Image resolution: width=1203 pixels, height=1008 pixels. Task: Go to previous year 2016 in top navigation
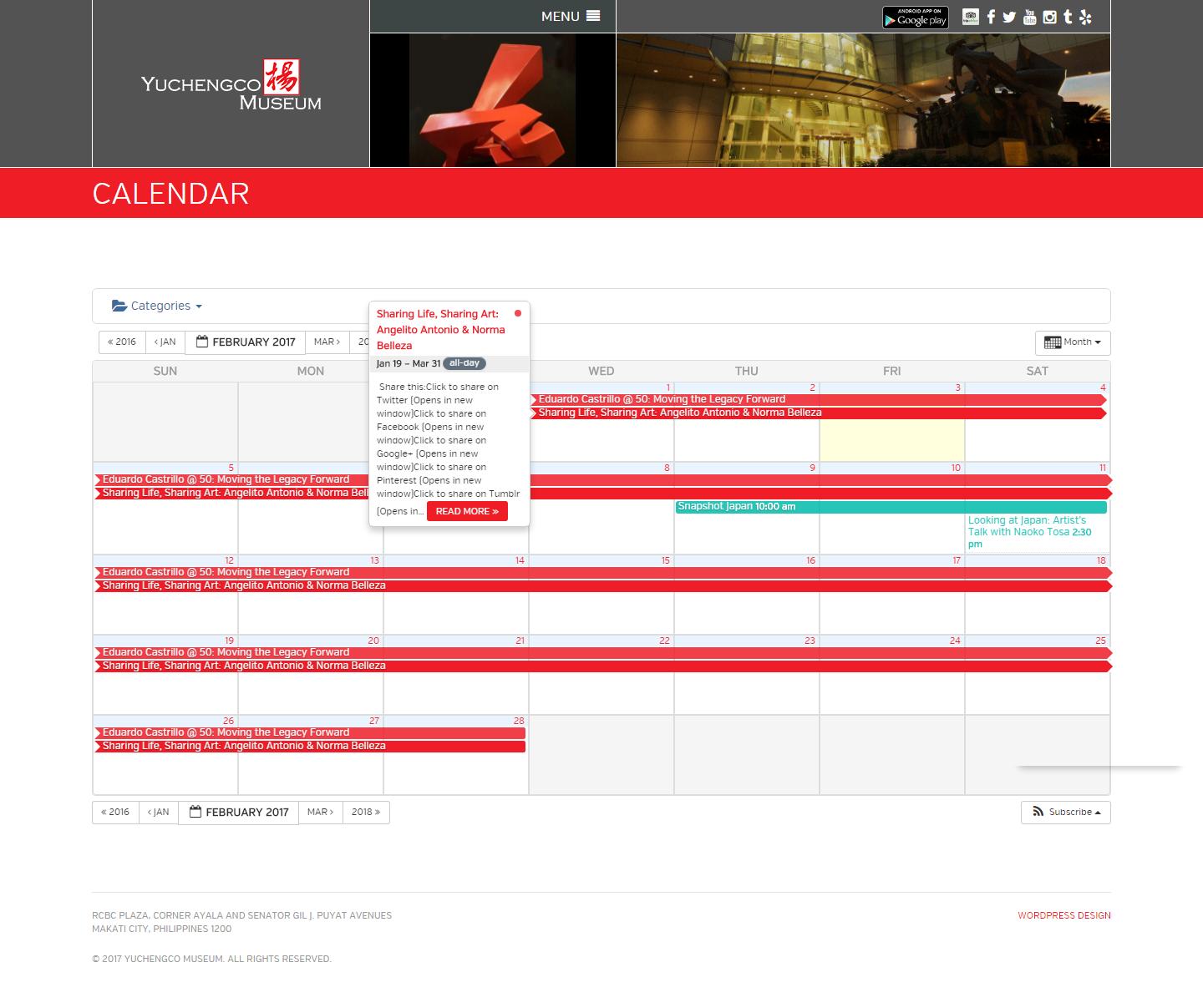tap(122, 342)
